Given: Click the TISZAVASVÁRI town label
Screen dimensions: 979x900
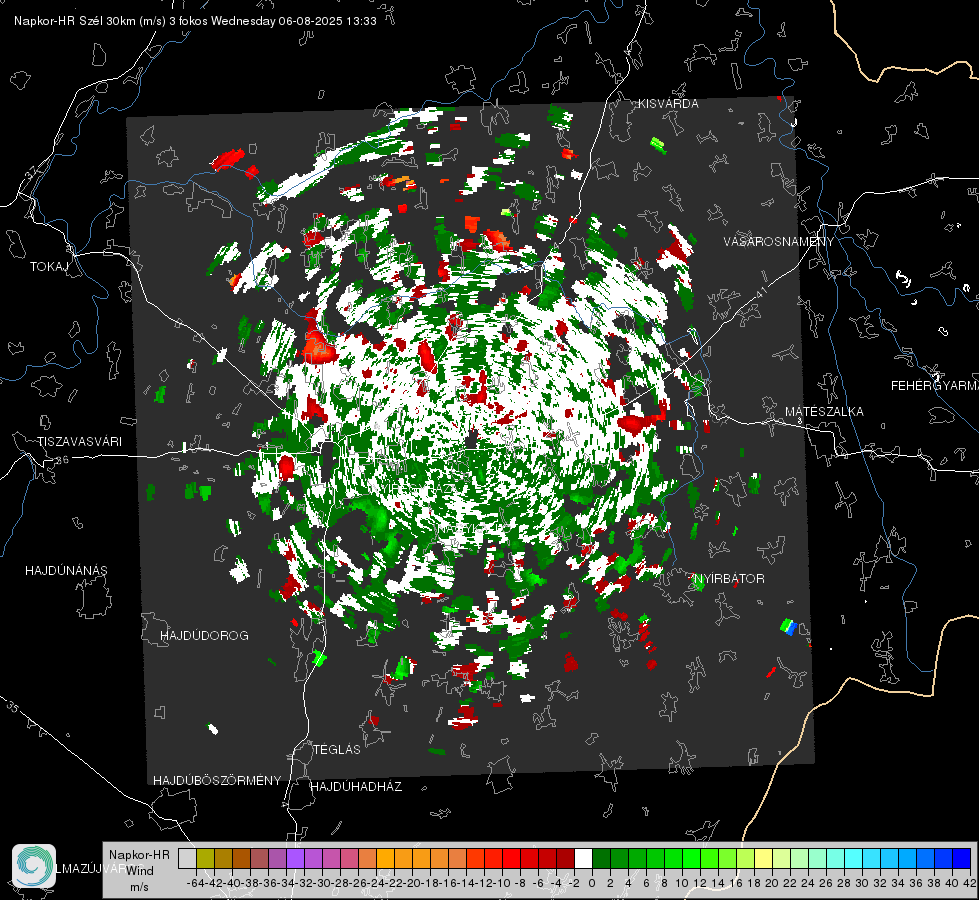Looking at the screenshot, I should pyautogui.click(x=79, y=442).
